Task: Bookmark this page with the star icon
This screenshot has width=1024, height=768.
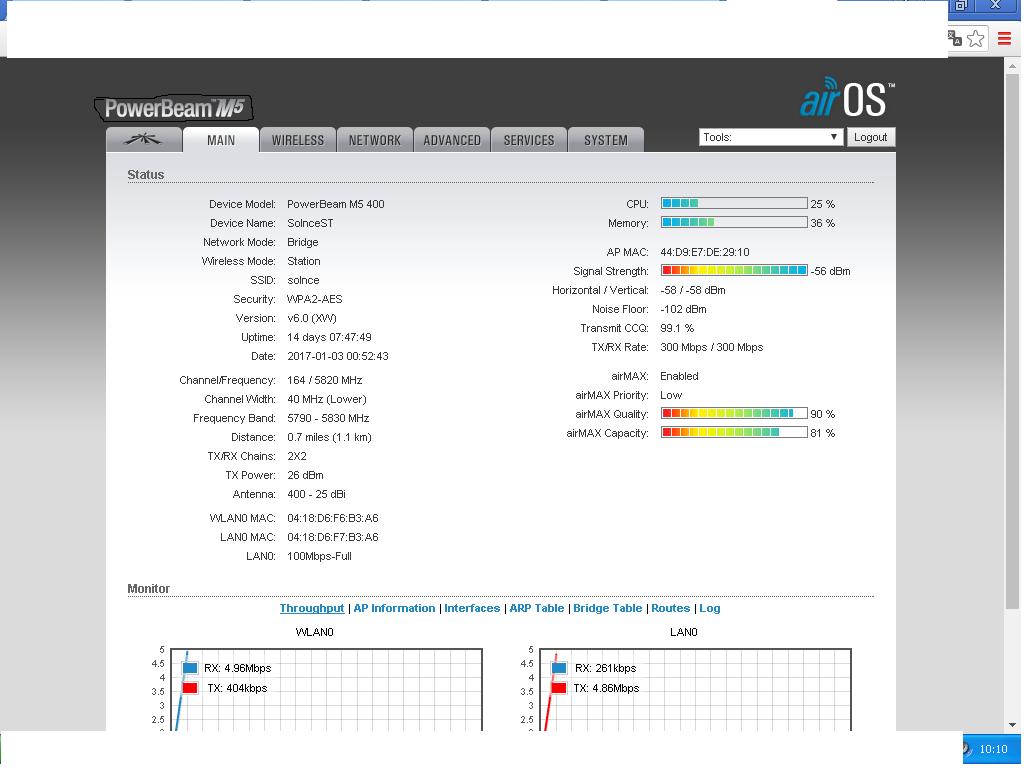Action: tap(976, 39)
